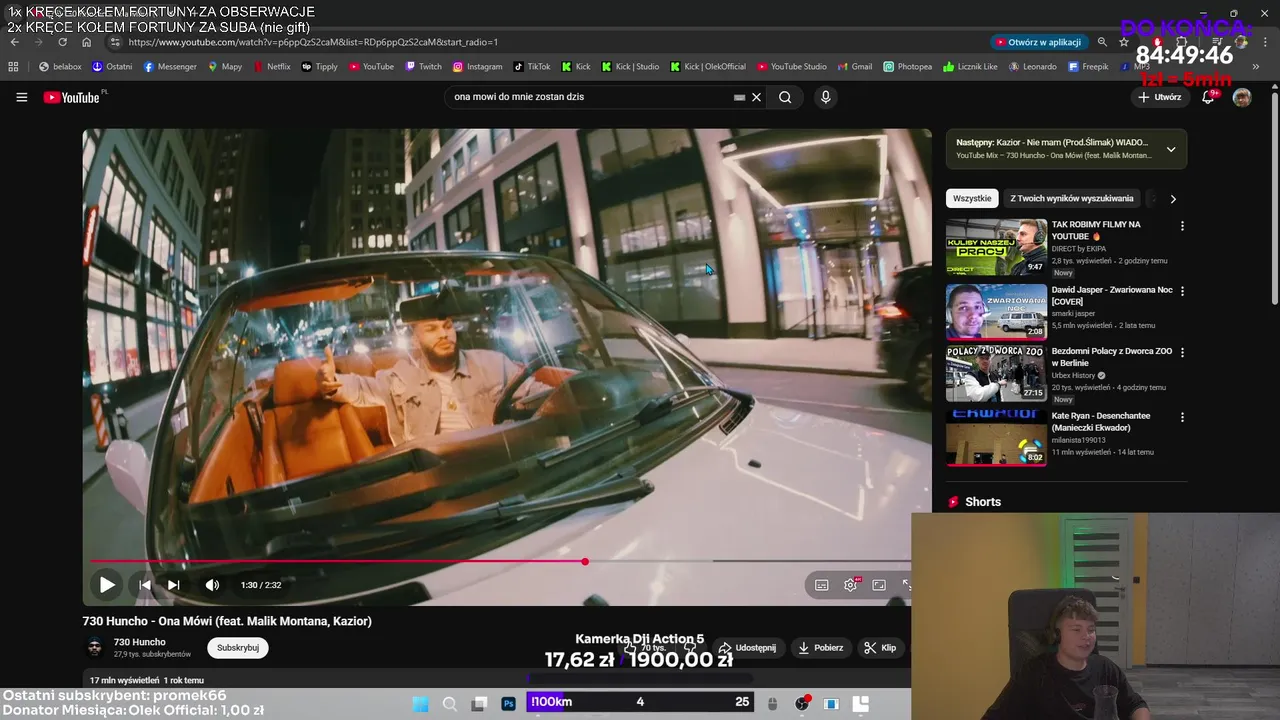Open the browser home button
Viewport: 1280px width, 720px height.
point(86,42)
